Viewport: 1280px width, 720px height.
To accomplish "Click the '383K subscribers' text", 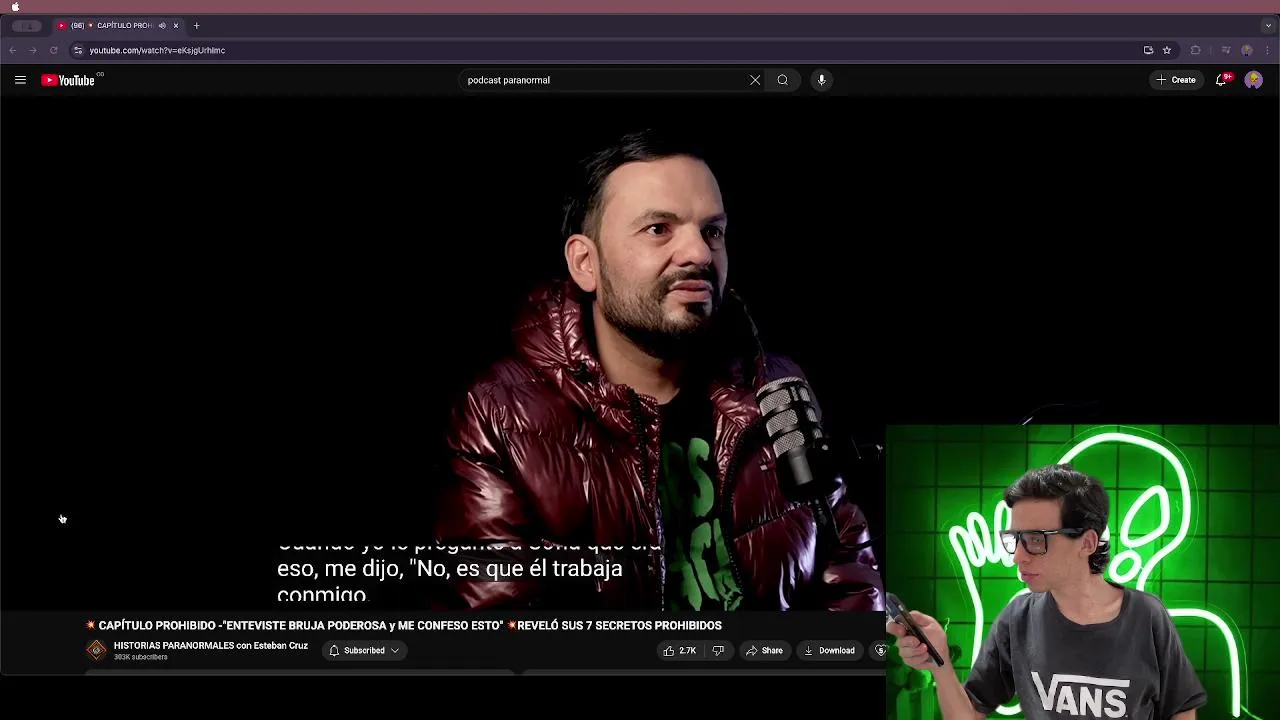I will click(x=141, y=657).
